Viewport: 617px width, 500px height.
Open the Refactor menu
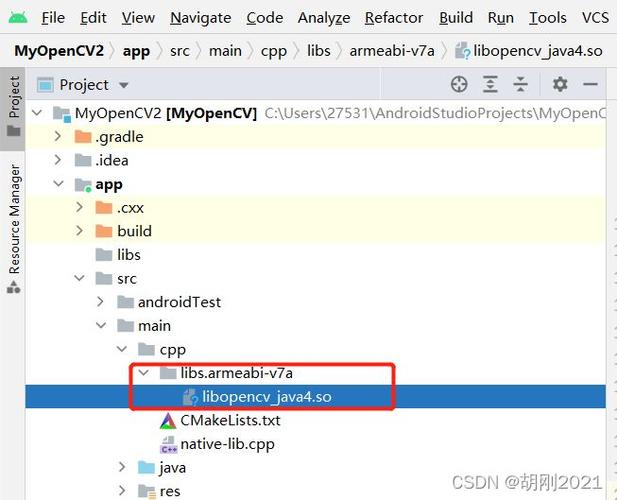[x=394, y=18]
